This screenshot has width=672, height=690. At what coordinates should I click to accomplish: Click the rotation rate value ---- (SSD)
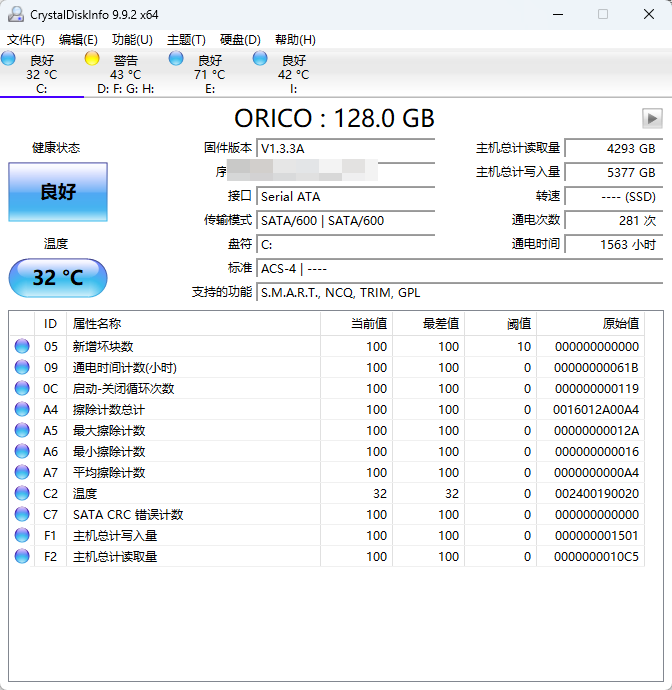click(x=614, y=196)
